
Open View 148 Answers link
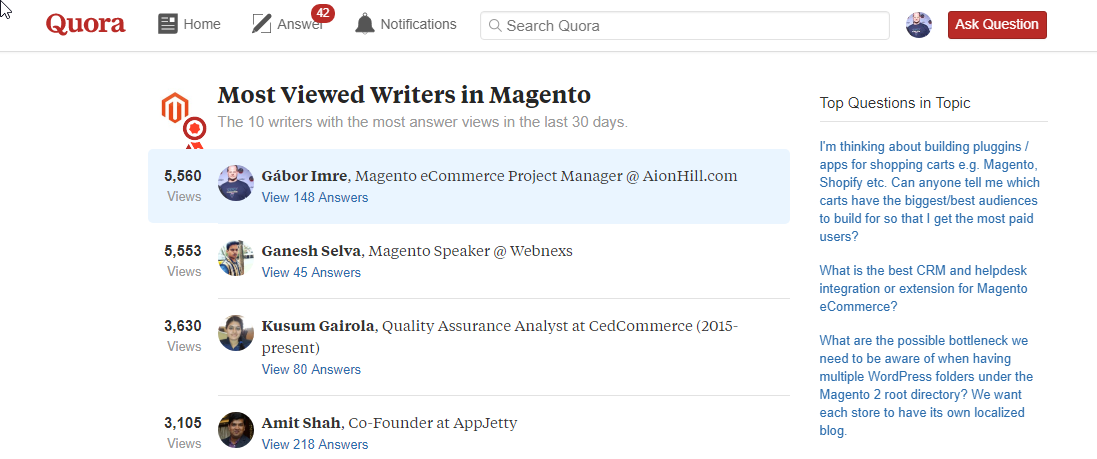coord(315,197)
